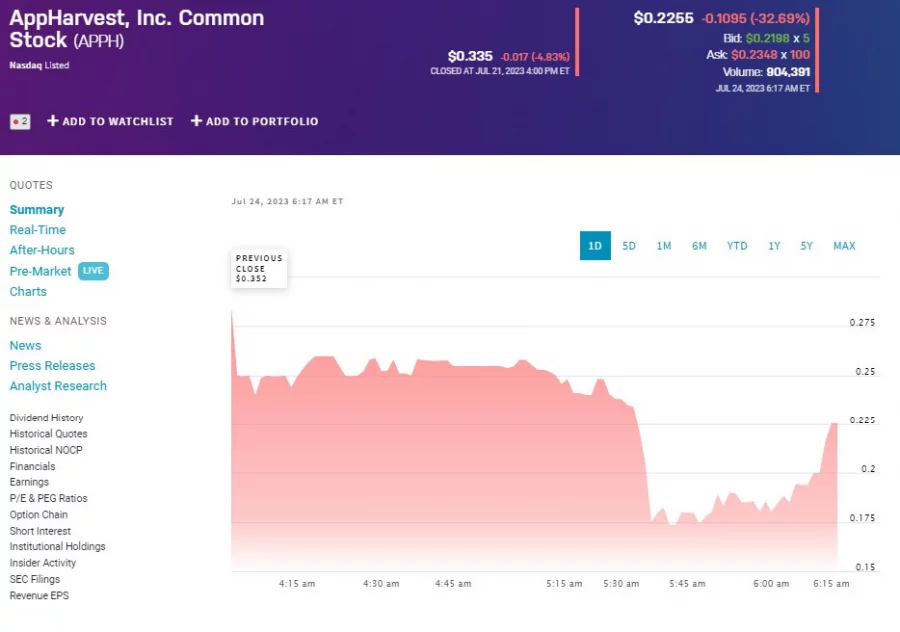Select the 1D chart range
Image resolution: width=900 pixels, height=632 pixels.
coord(595,245)
